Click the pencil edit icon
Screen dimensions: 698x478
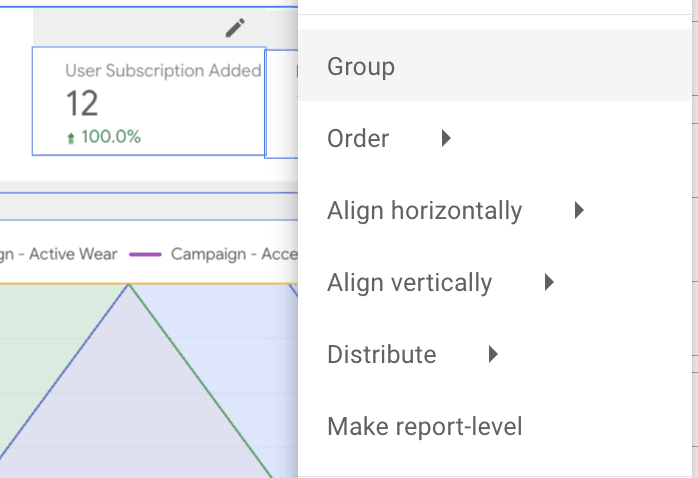(x=235, y=28)
